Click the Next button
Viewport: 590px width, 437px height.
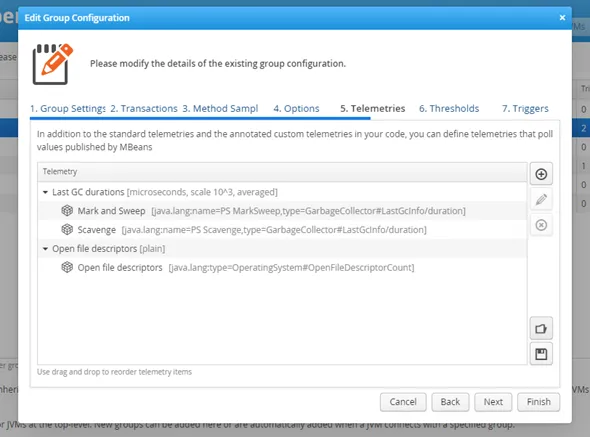tap(493, 402)
